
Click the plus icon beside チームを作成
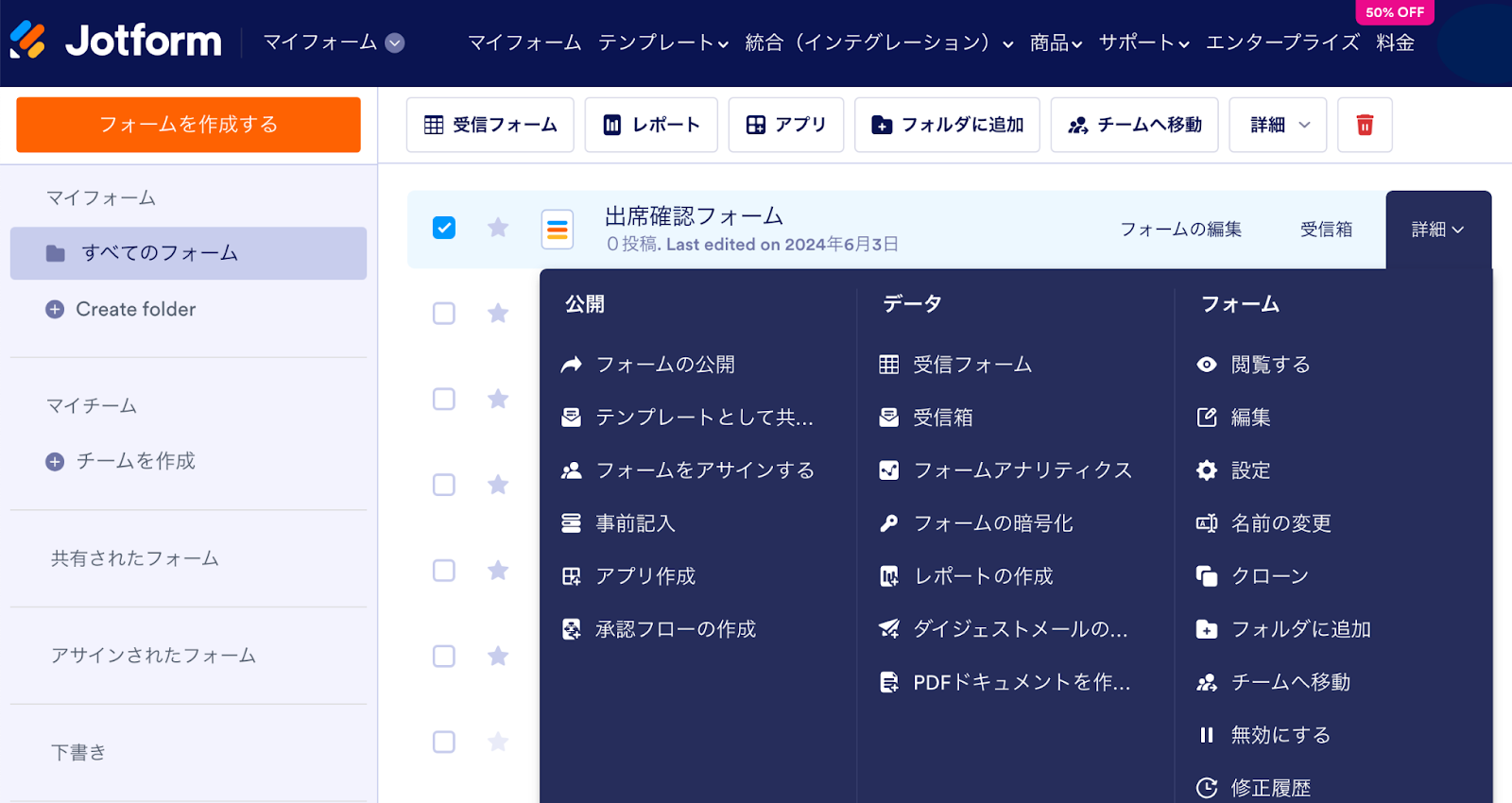[x=55, y=461]
